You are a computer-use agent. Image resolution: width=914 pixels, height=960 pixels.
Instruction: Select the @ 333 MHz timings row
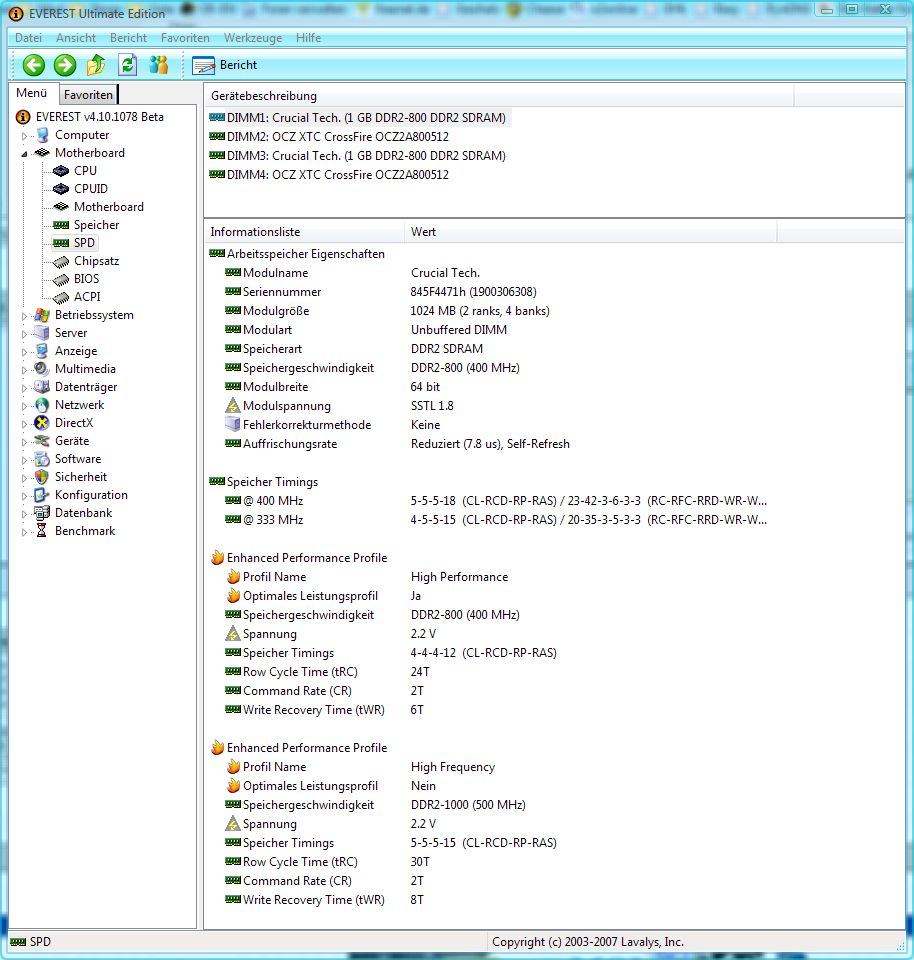pos(496,520)
